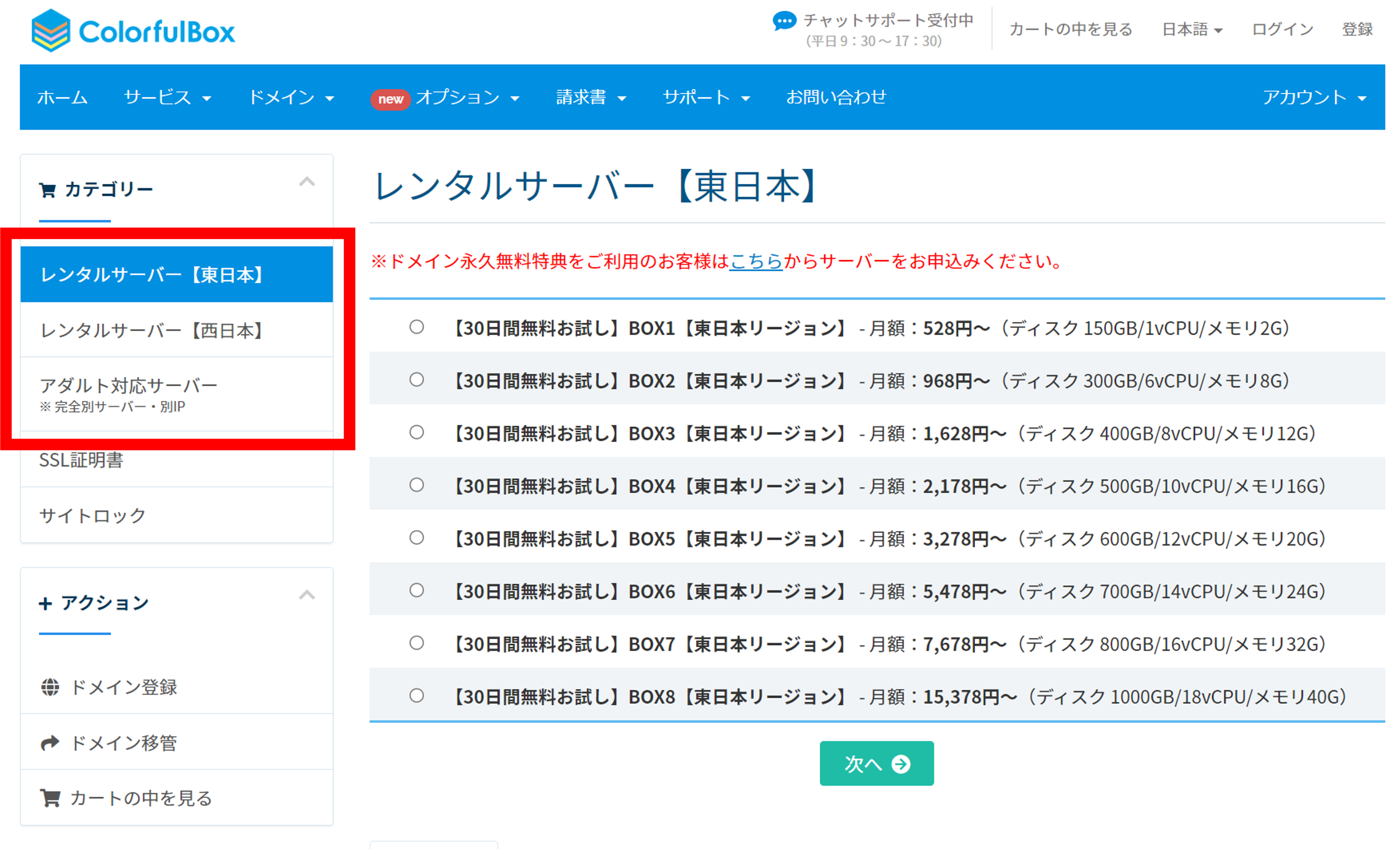
Task: Select the BOX1 plan radio button
Action: click(x=416, y=327)
